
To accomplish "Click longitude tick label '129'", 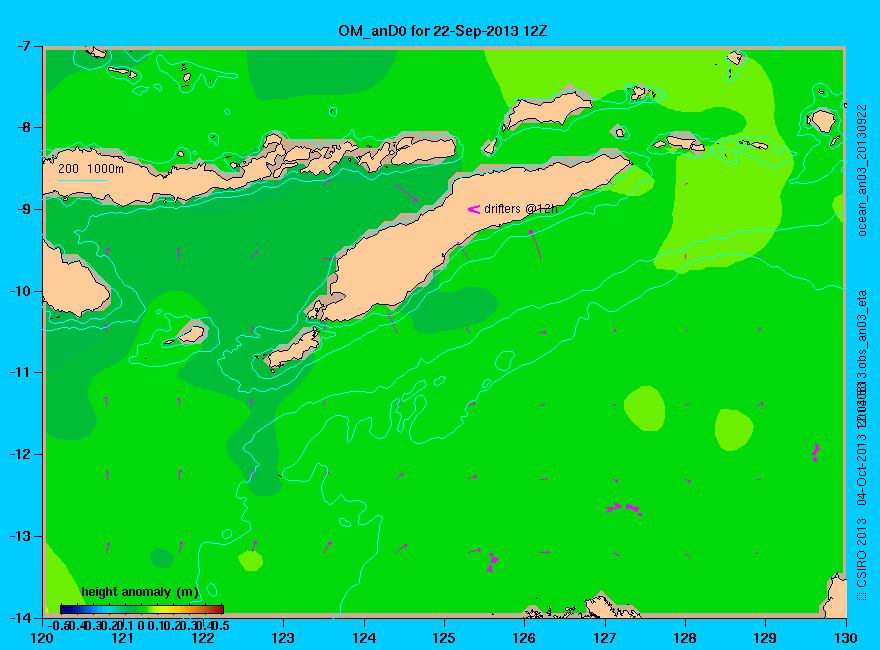I will tap(765, 638).
